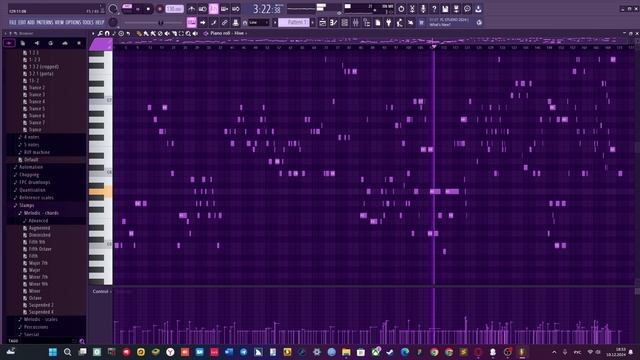Select piano roll zoom magnifier tool

click(188, 33)
